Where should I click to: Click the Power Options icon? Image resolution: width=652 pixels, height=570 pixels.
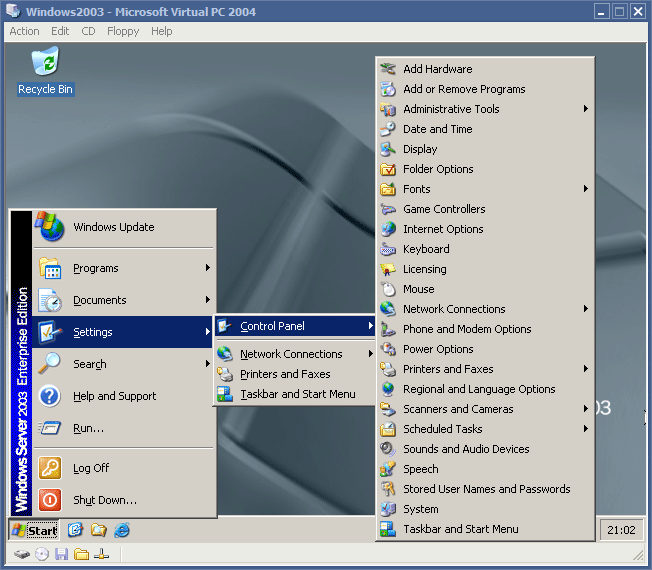point(388,349)
